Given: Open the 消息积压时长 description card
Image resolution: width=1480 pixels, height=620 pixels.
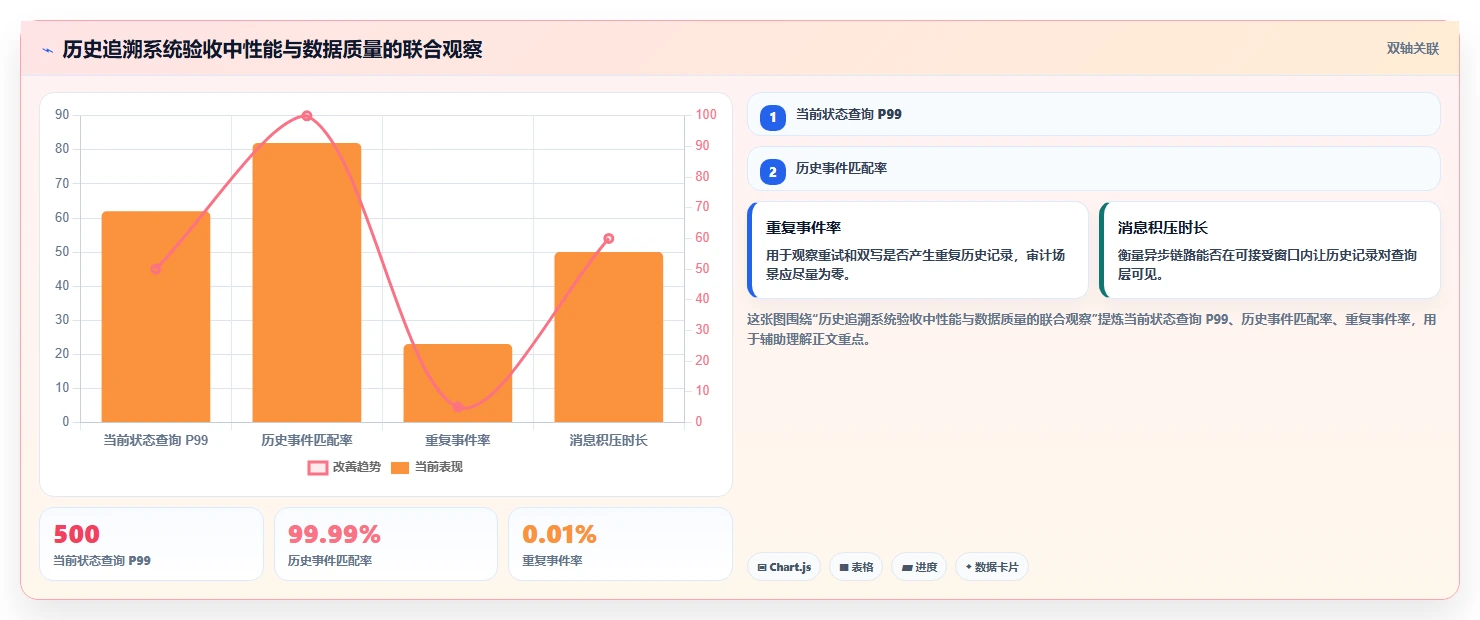Looking at the screenshot, I should 1270,250.
